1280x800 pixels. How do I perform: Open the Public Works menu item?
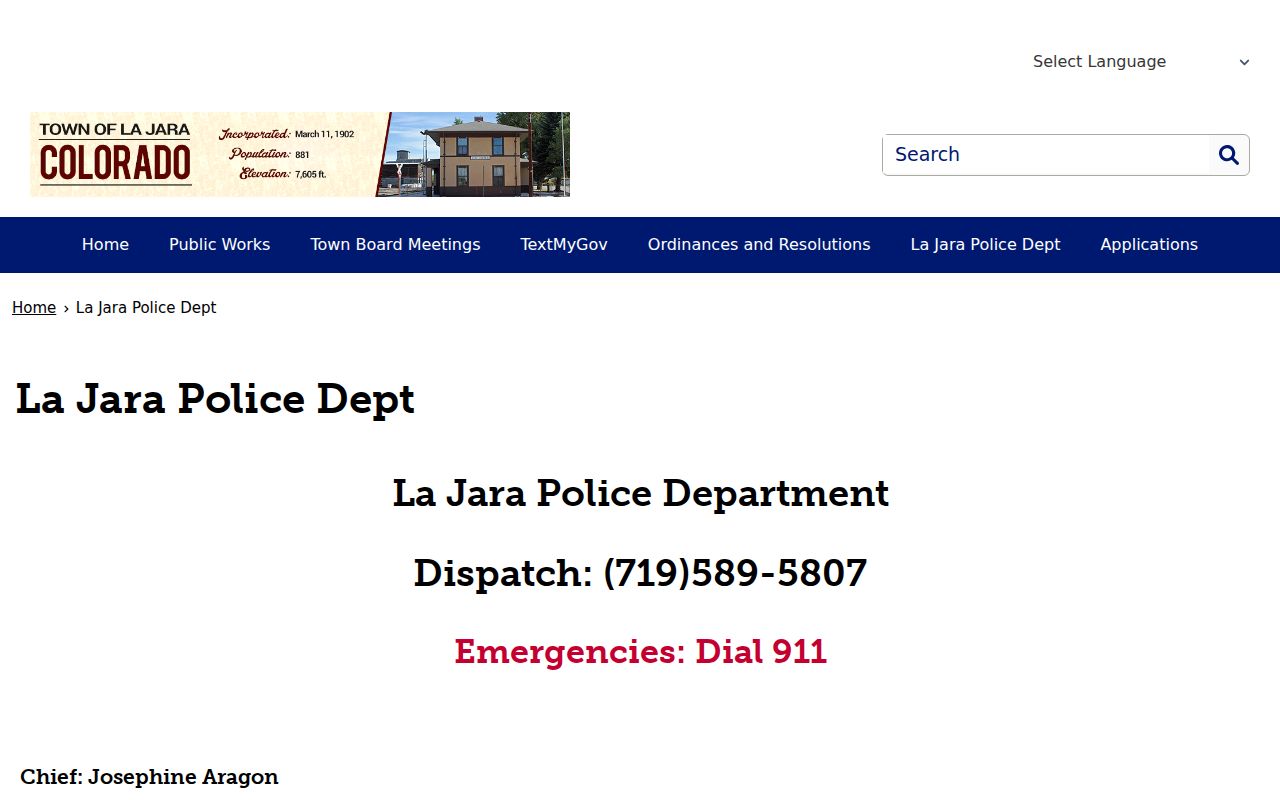219,245
